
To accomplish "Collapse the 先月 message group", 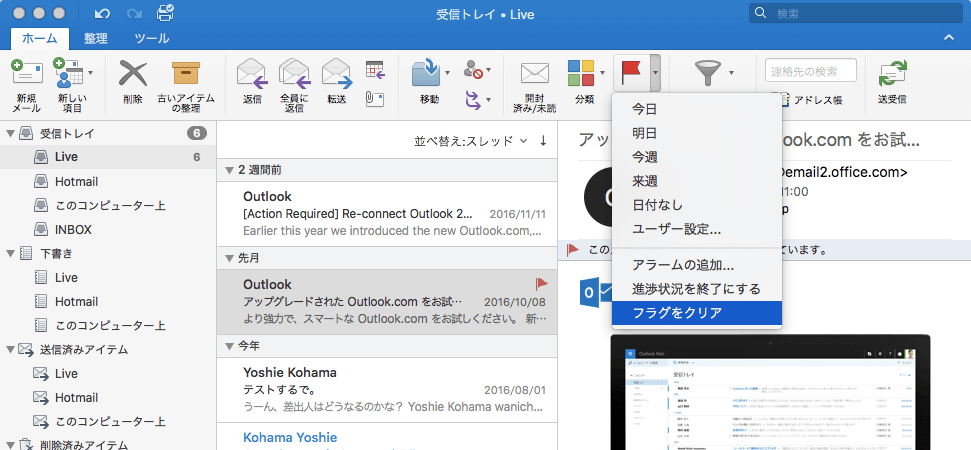I will (230, 258).
